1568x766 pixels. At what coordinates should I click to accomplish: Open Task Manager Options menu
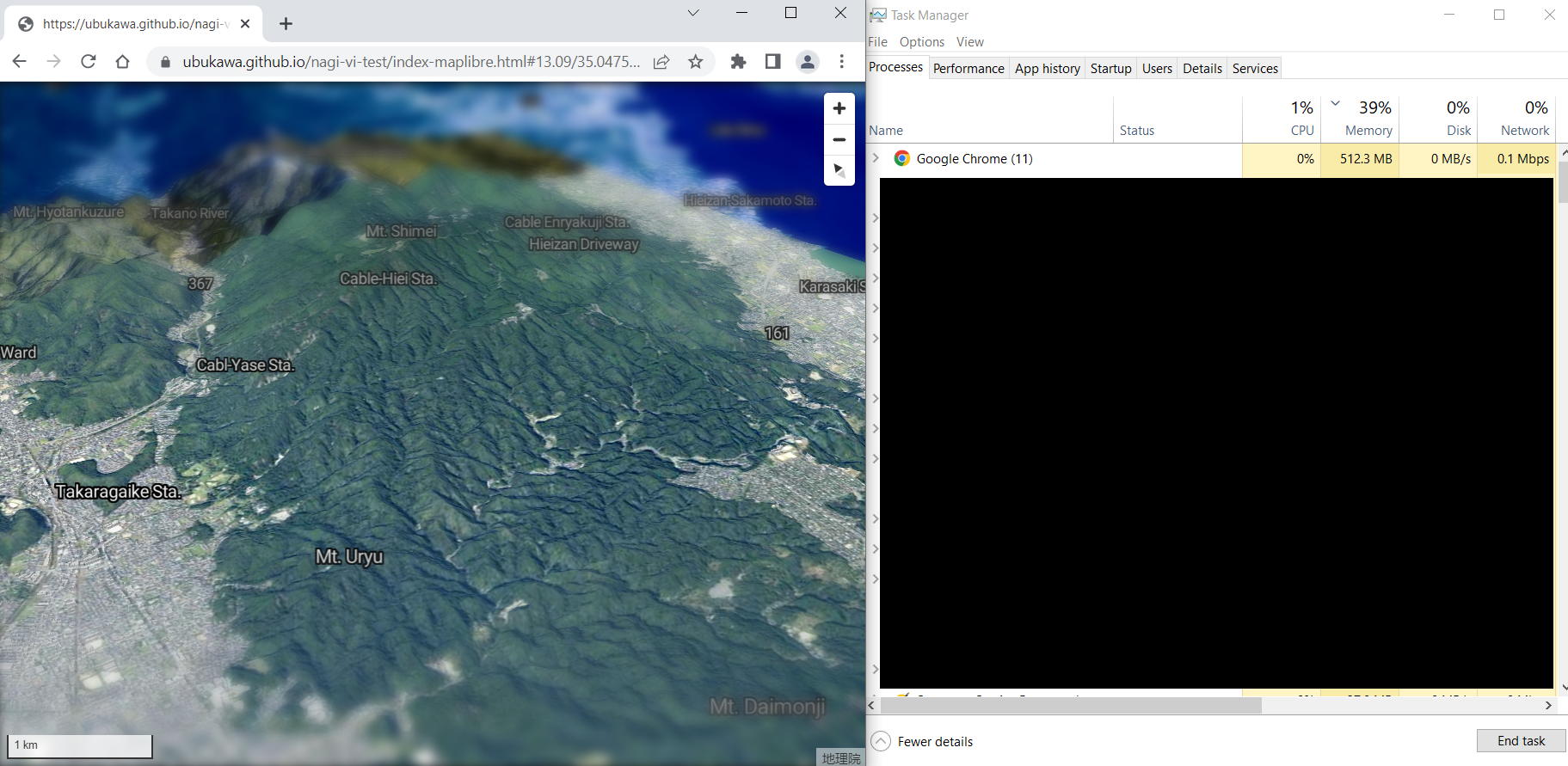point(922,42)
